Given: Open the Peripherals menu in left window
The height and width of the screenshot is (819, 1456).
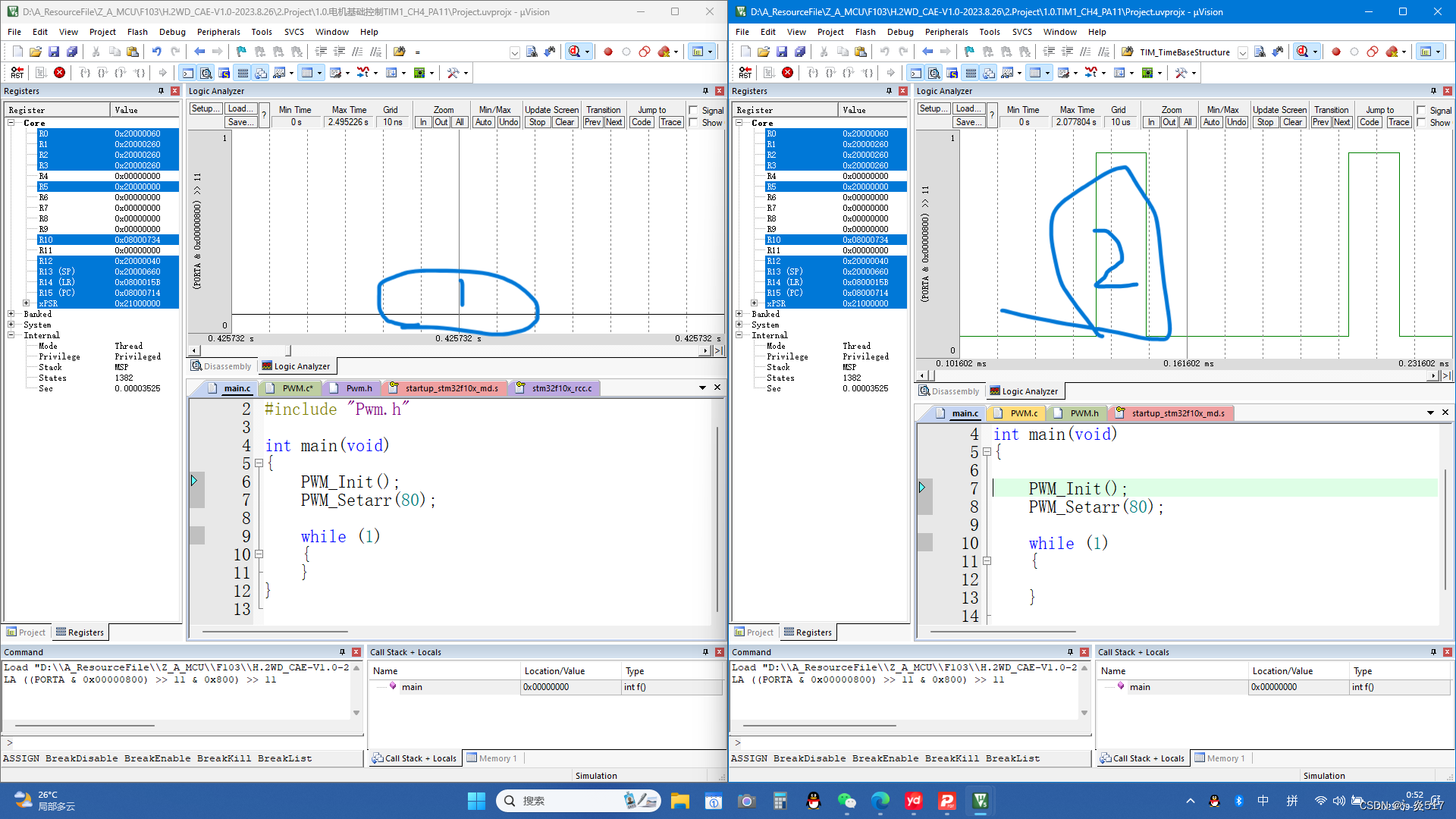Looking at the screenshot, I should coord(218,32).
